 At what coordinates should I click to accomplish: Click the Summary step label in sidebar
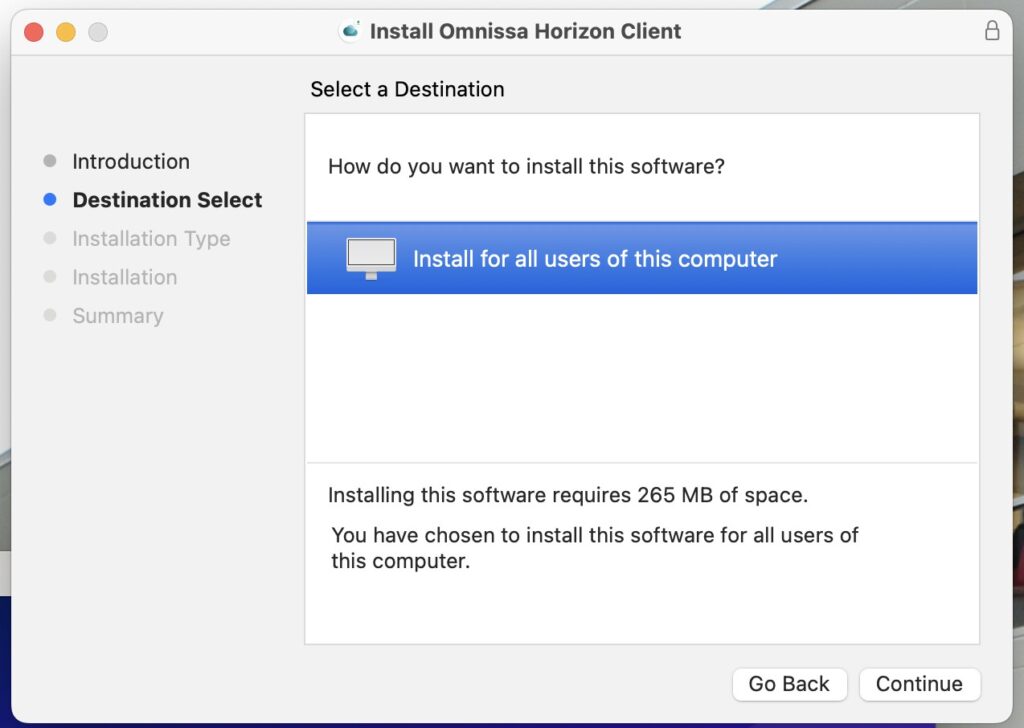click(117, 316)
